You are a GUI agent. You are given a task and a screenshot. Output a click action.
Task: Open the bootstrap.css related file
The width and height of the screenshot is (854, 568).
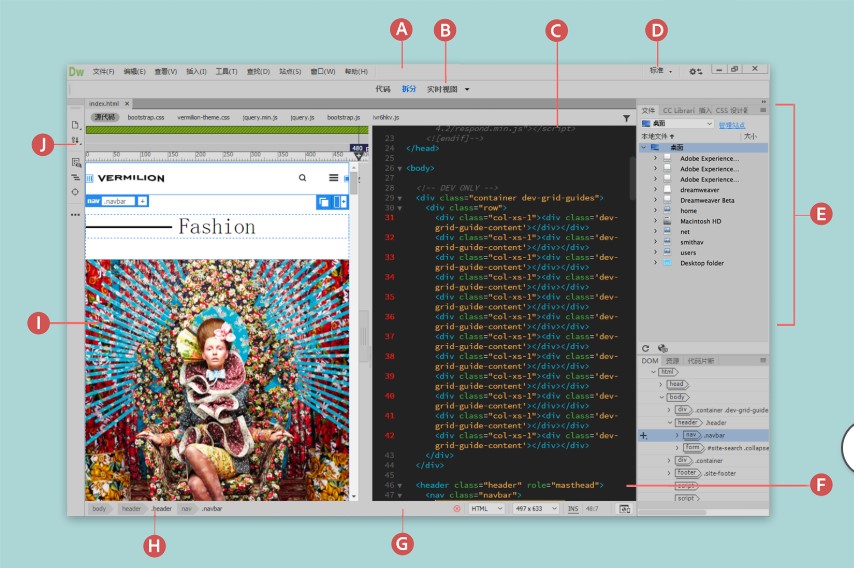click(x=145, y=117)
